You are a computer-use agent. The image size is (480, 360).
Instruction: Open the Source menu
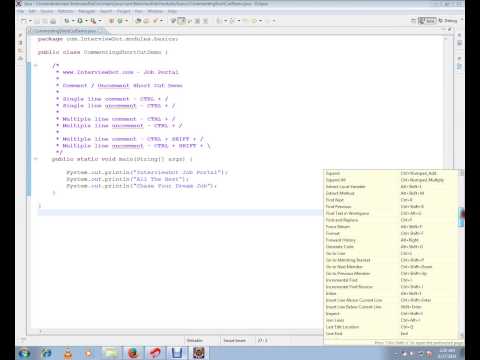point(47,11)
